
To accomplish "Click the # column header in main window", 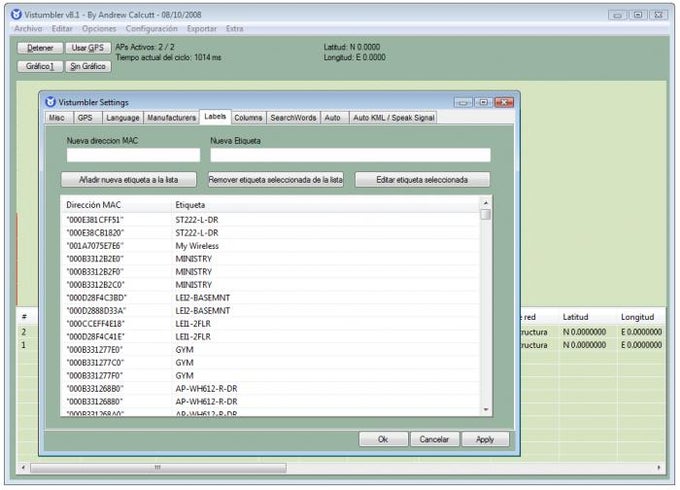I will click(27, 317).
